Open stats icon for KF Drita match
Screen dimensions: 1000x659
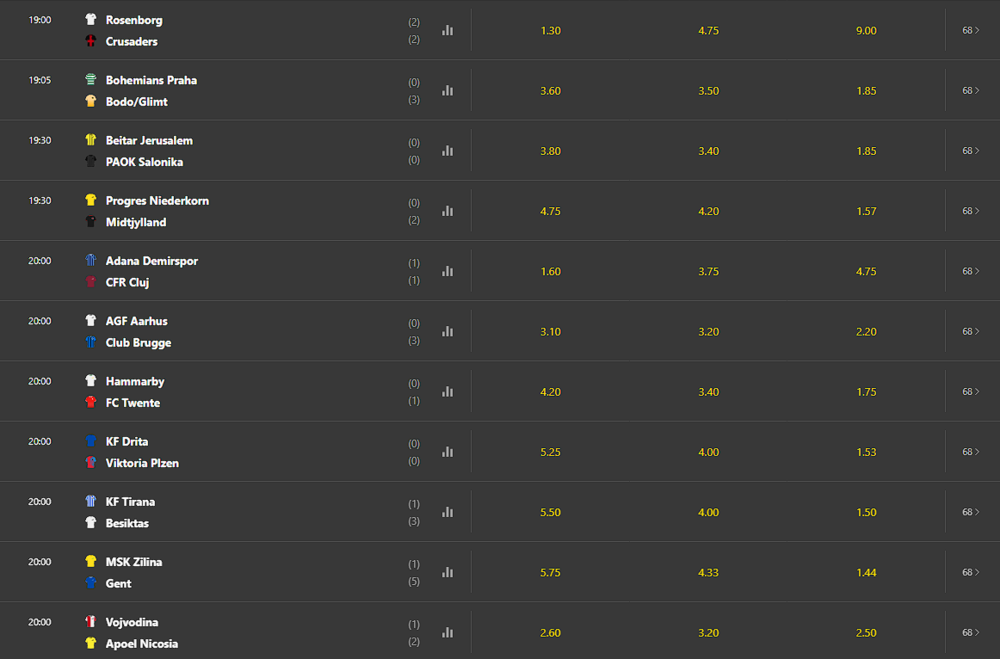pyautogui.click(x=448, y=452)
